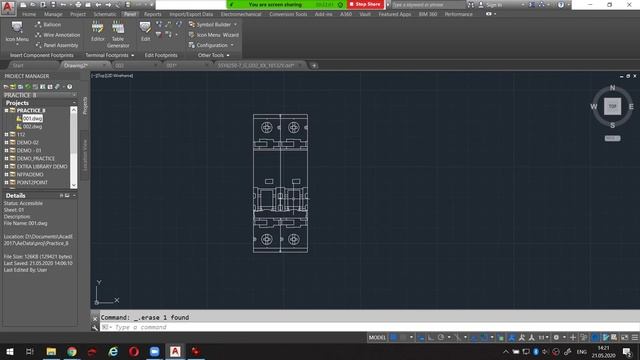Image resolution: width=640 pixels, height=360 pixels.
Task: Expand the 112 project node
Action: [7, 134]
